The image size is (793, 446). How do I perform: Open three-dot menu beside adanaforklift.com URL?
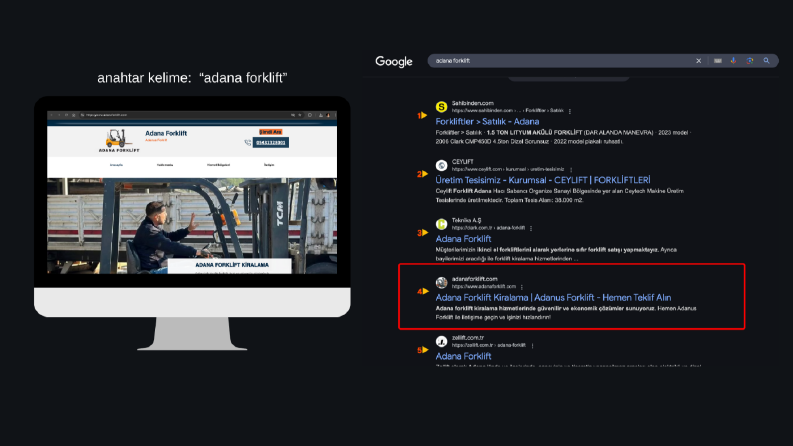[x=522, y=287]
